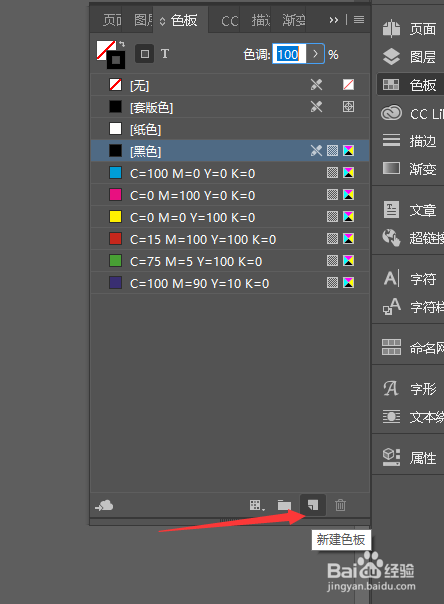Screen dimensions: 444x604
Task: Open the 属性 panel from dock
Action: tap(409, 457)
